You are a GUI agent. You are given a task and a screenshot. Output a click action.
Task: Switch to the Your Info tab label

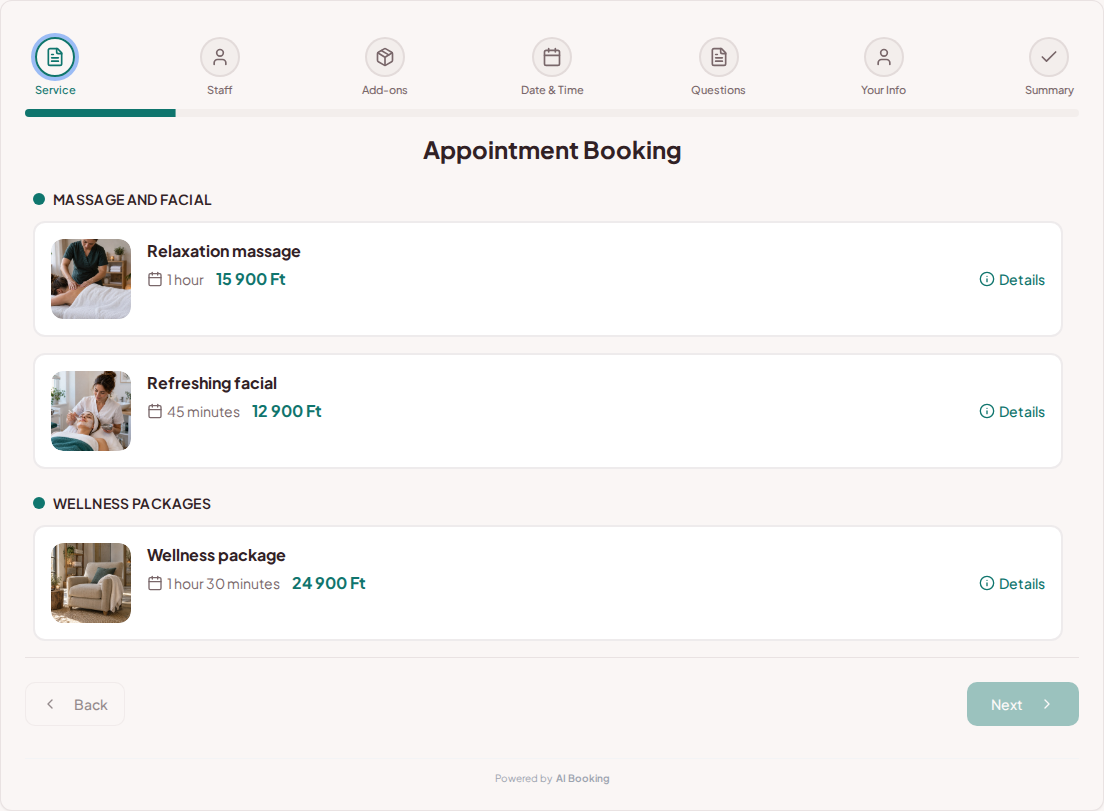[x=884, y=90]
